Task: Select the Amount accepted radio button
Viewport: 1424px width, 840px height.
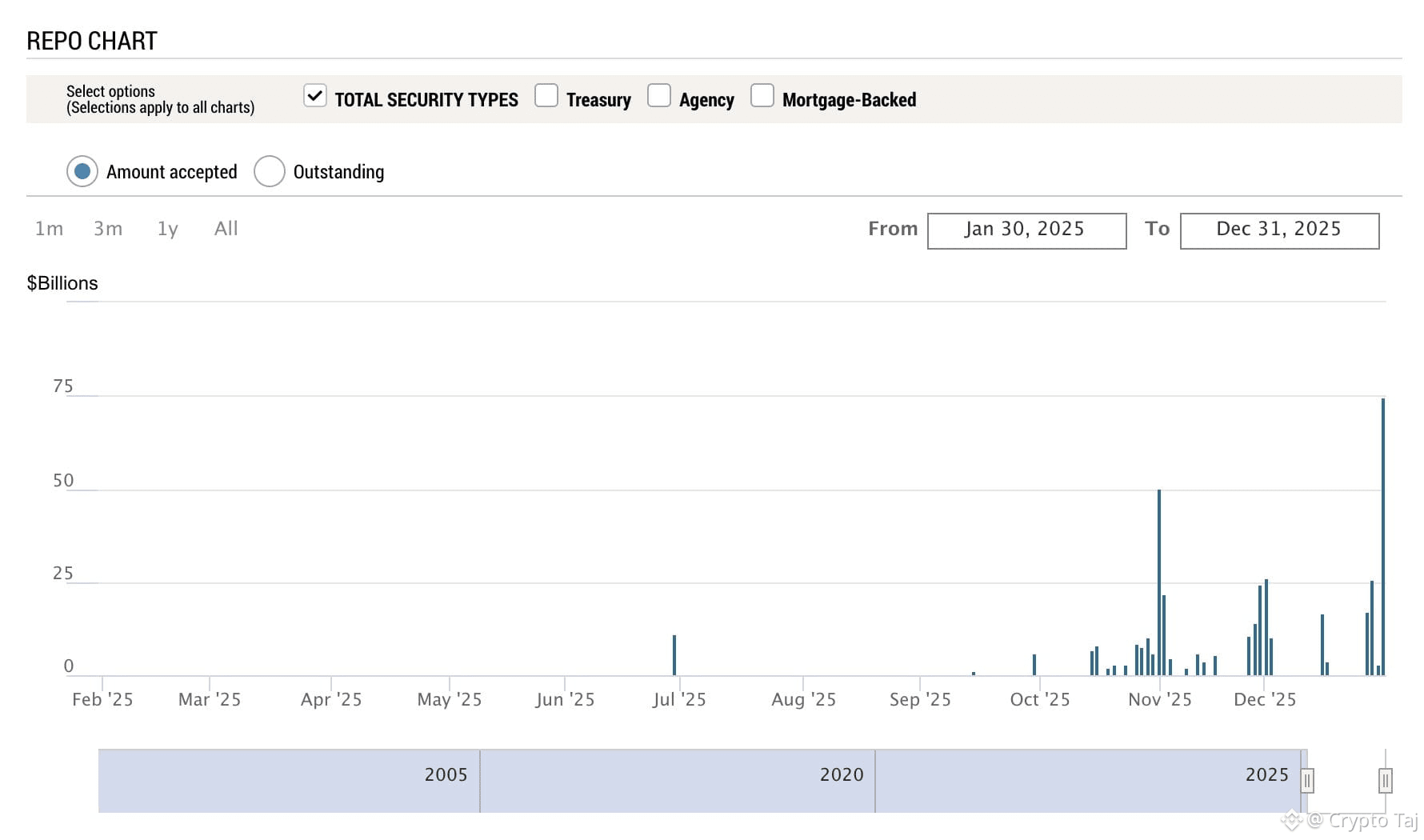Action: [x=82, y=171]
